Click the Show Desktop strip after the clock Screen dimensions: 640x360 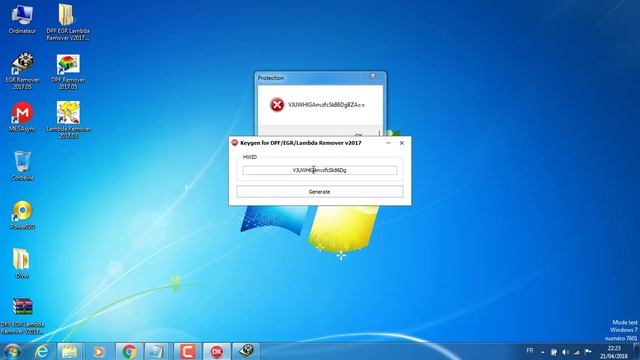point(636,351)
